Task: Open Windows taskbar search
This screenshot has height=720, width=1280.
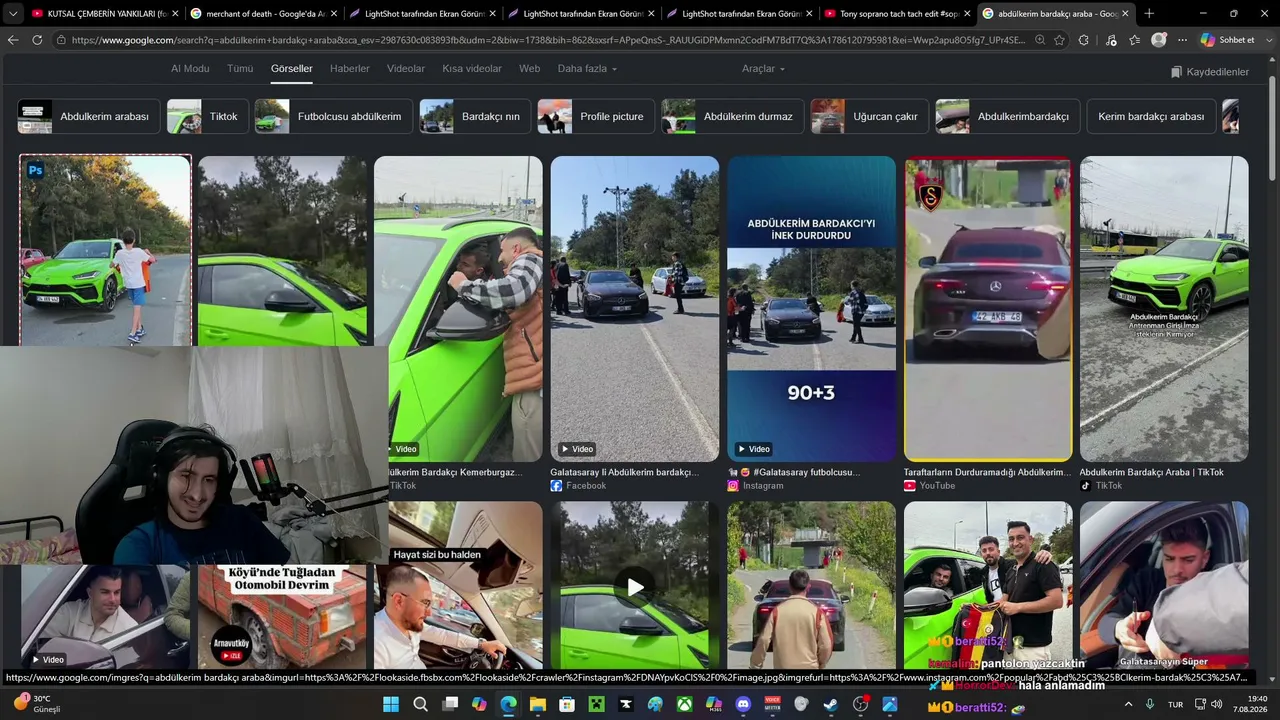Action: pos(421,704)
